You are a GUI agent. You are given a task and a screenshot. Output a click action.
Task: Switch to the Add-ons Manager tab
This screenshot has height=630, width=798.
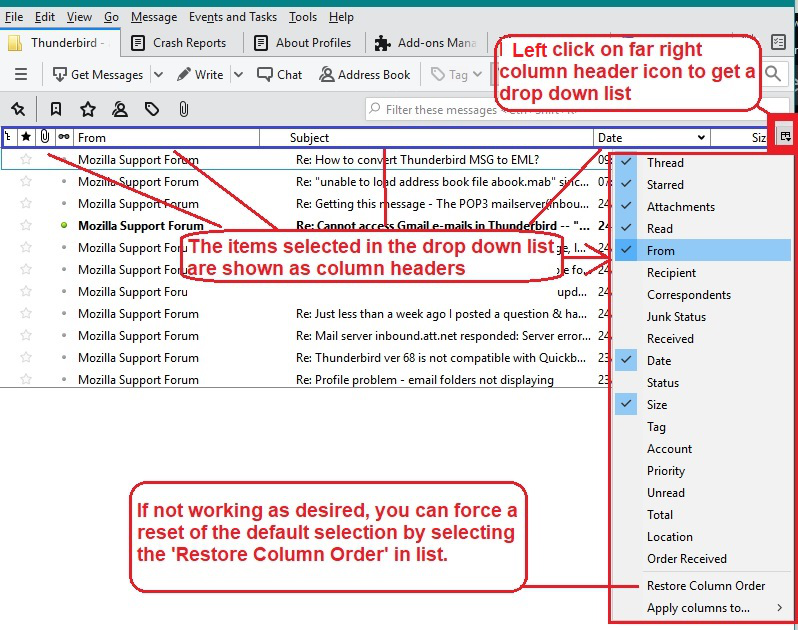coord(426,43)
